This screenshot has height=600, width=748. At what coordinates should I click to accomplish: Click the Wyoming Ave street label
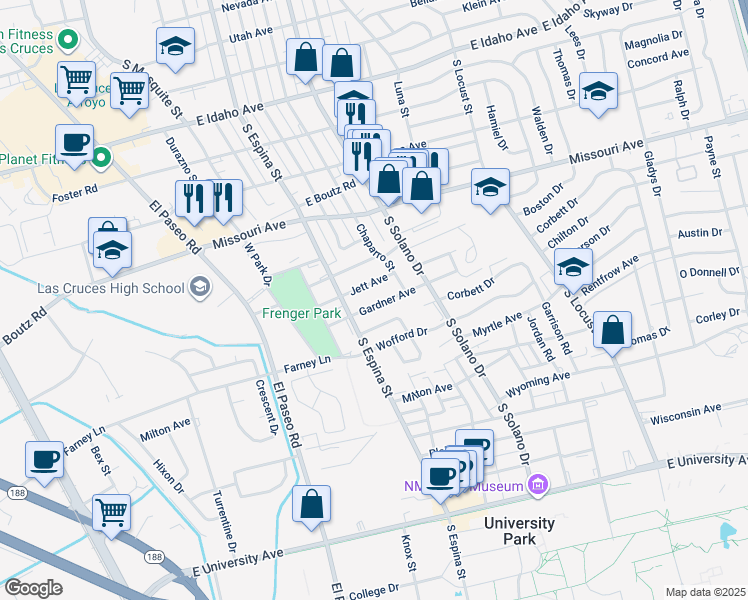(538, 384)
